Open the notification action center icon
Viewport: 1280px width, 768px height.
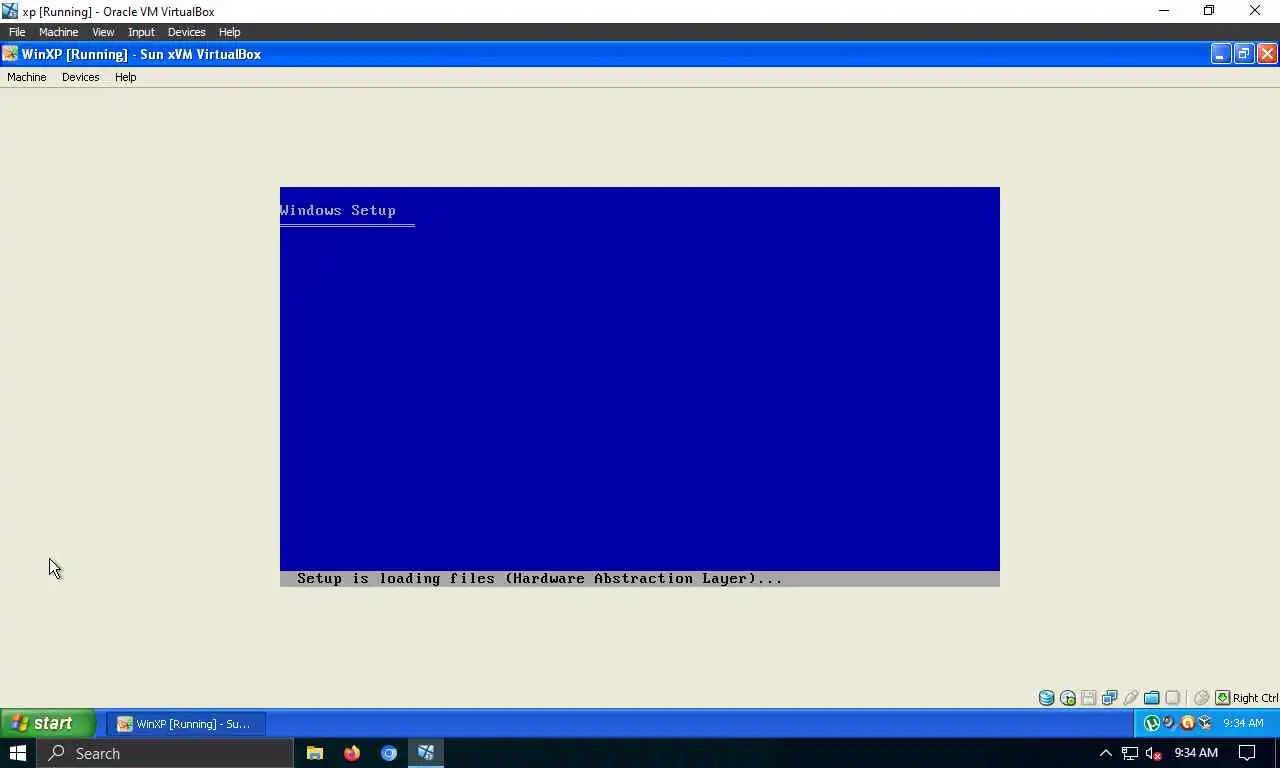pyautogui.click(x=1247, y=753)
